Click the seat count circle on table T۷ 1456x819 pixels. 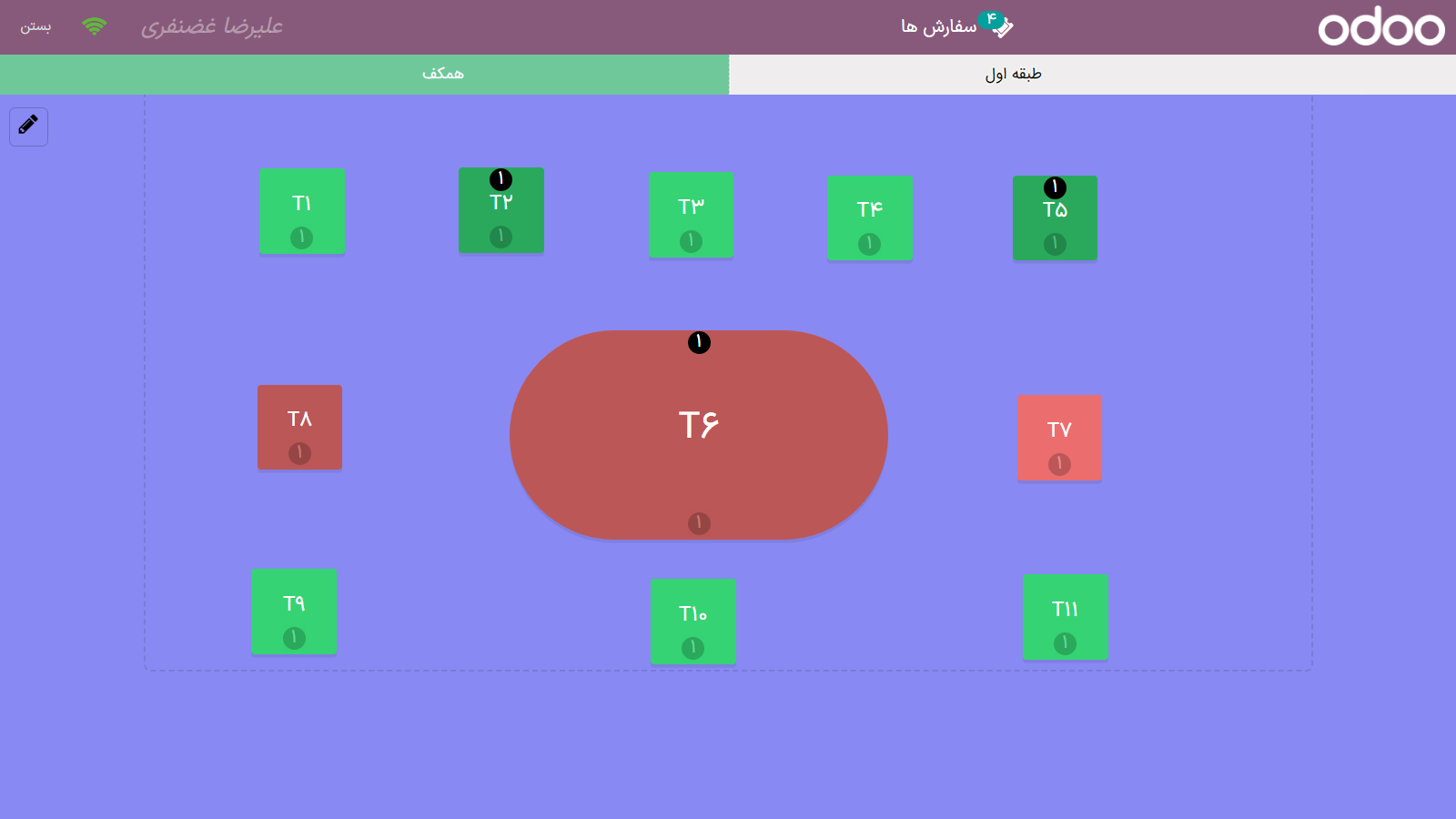tap(1059, 464)
